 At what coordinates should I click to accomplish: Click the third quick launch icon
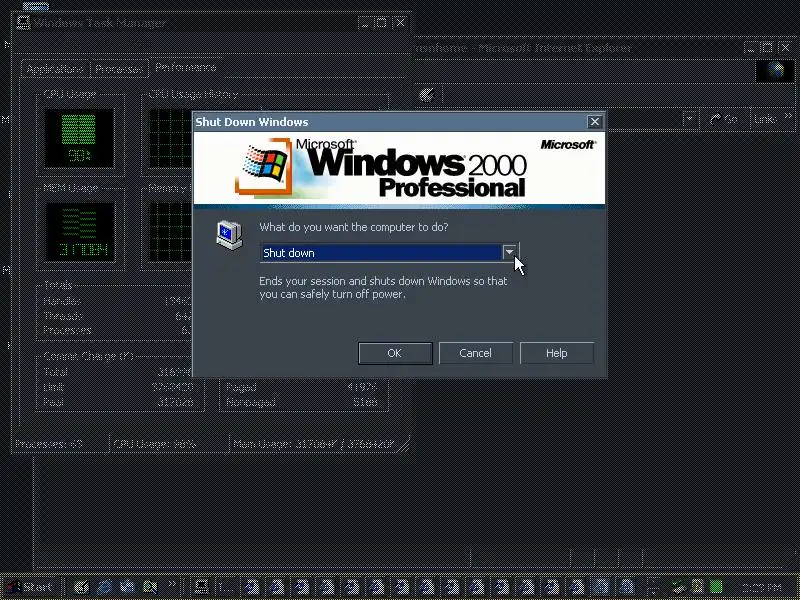click(x=127, y=587)
